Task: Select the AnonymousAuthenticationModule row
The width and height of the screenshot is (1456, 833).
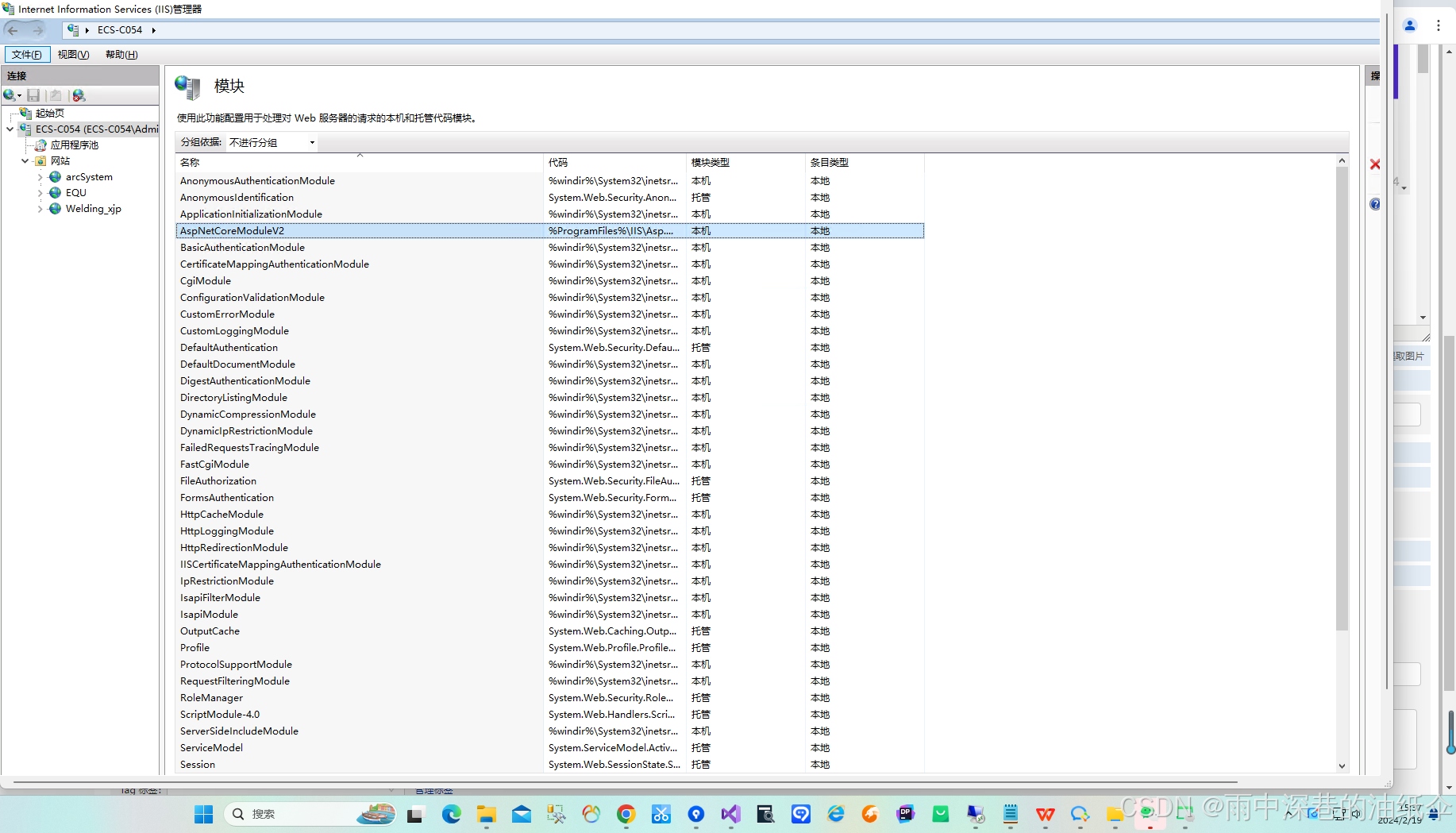Action: pyautogui.click(x=549, y=181)
